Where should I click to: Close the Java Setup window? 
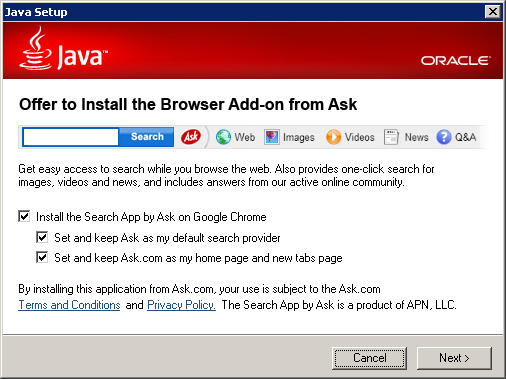pyautogui.click(x=493, y=12)
